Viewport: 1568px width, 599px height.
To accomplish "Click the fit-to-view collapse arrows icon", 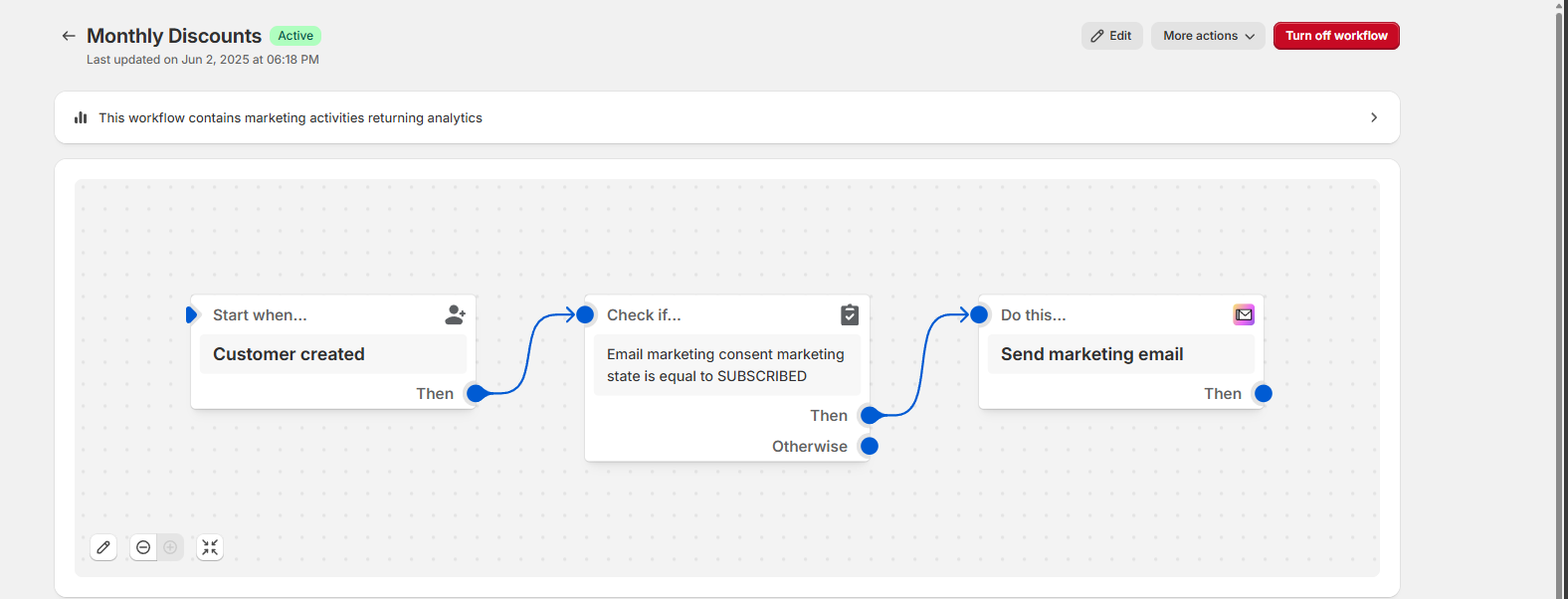I will point(210,547).
